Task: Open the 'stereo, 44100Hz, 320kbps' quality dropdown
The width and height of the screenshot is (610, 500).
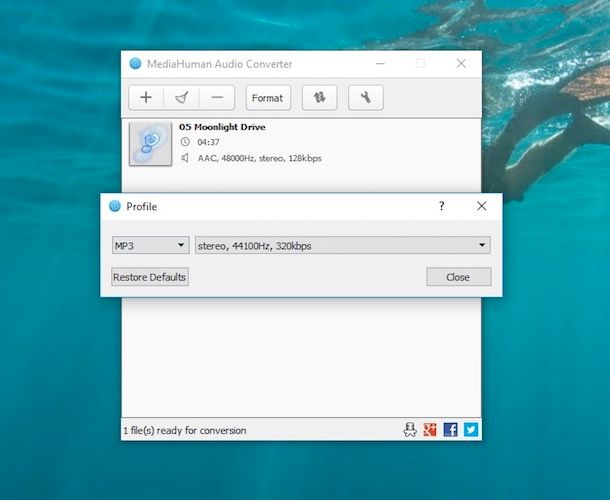Action: point(343,246)
